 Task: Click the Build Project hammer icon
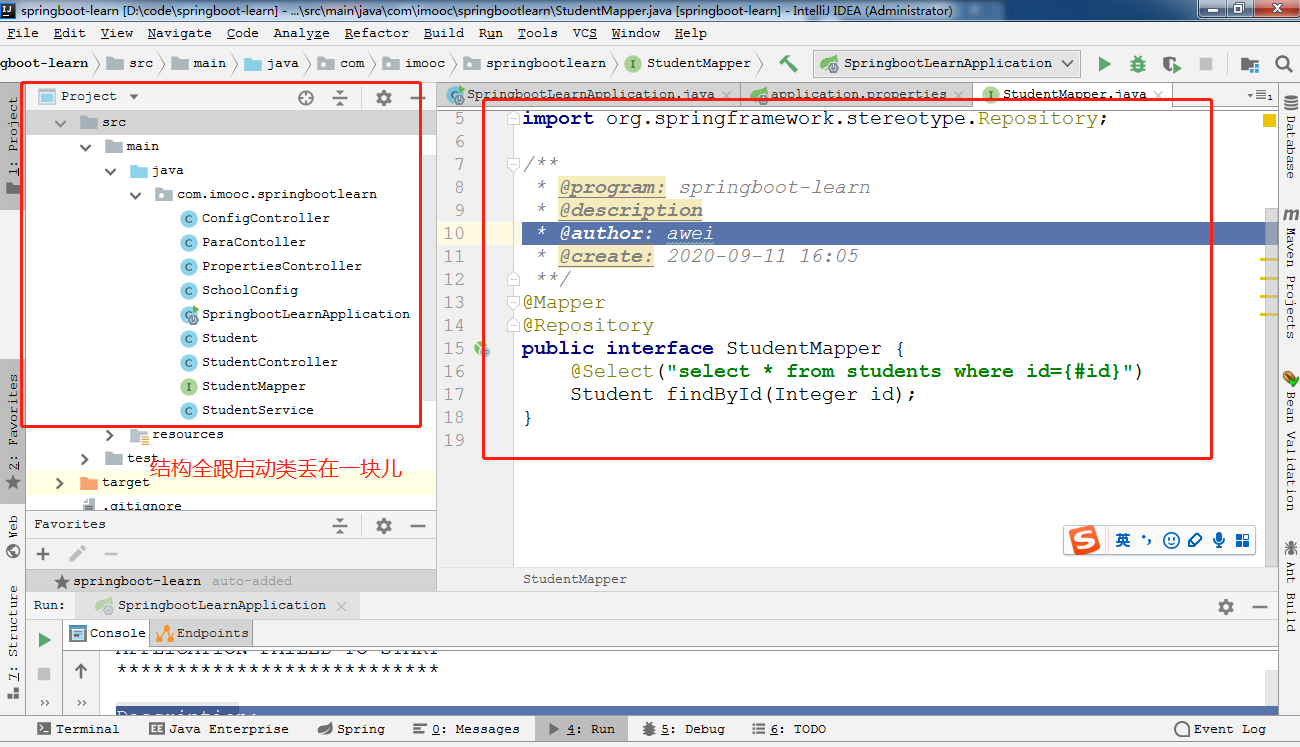point(788,63)
